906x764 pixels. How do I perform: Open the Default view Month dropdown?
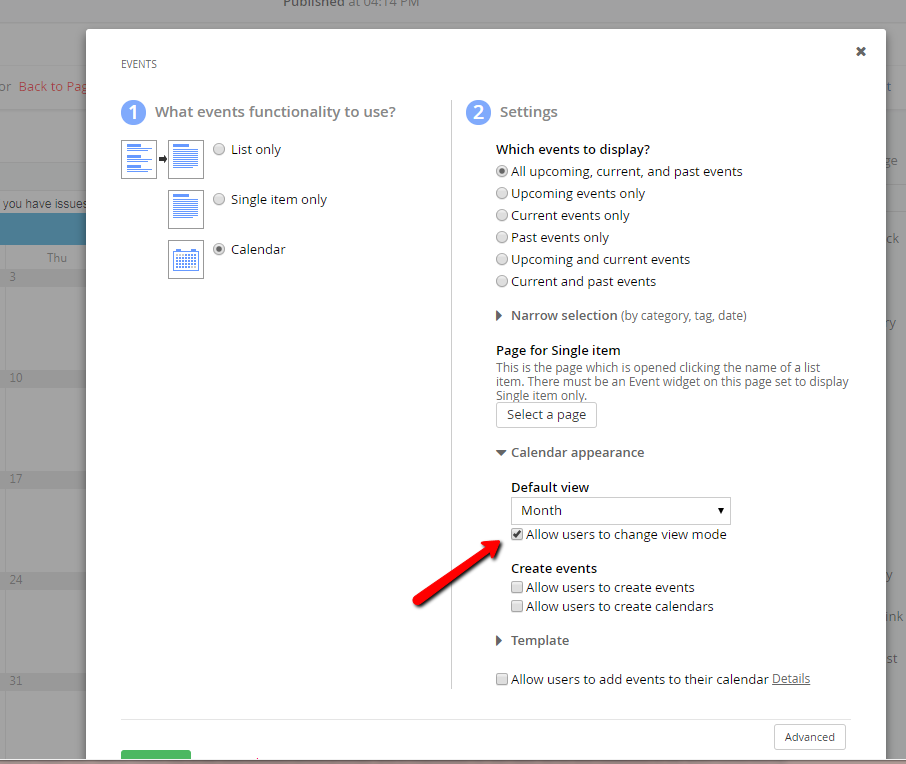tap(621, 511)
